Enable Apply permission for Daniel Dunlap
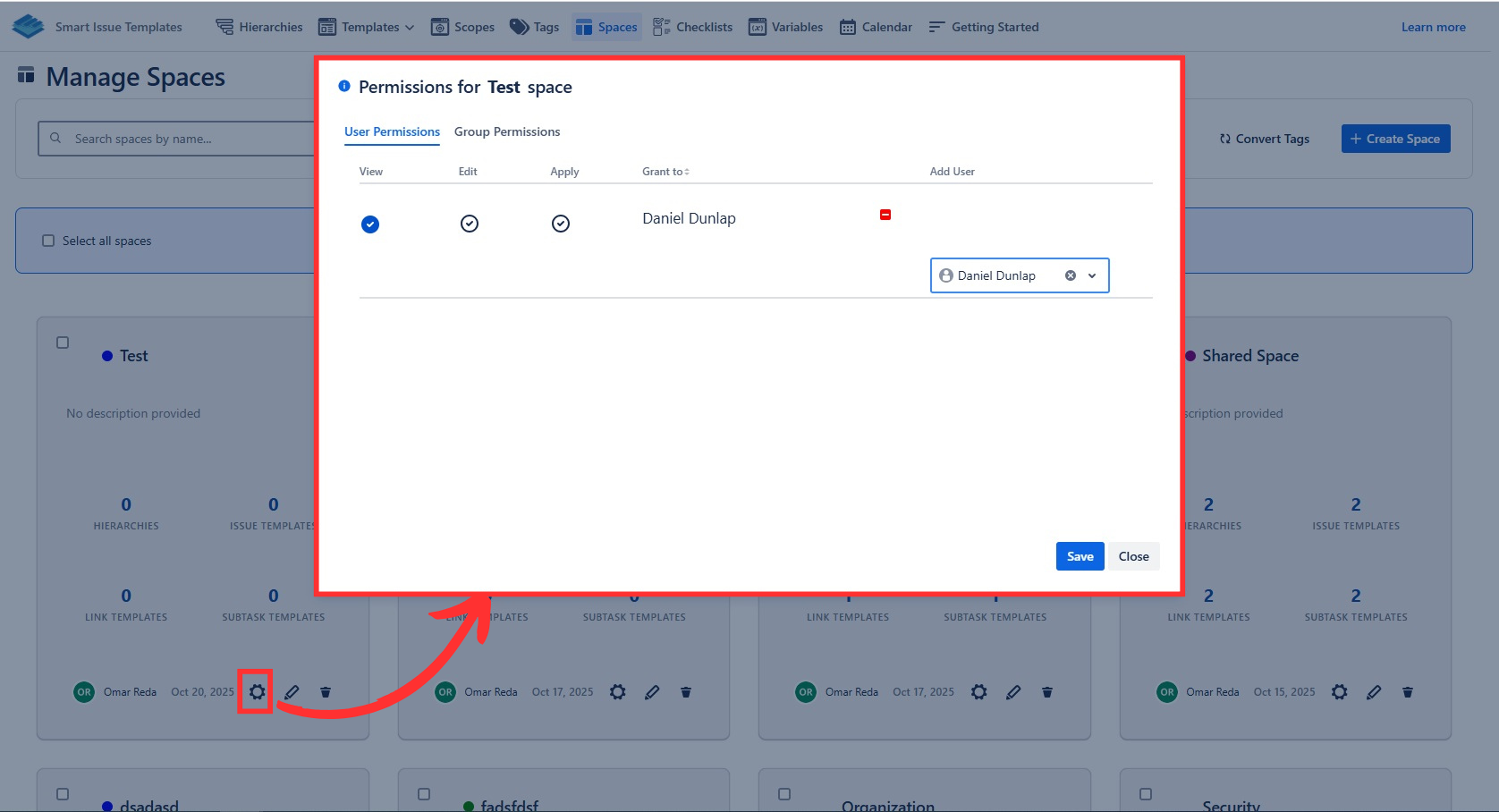 point(561,224)
